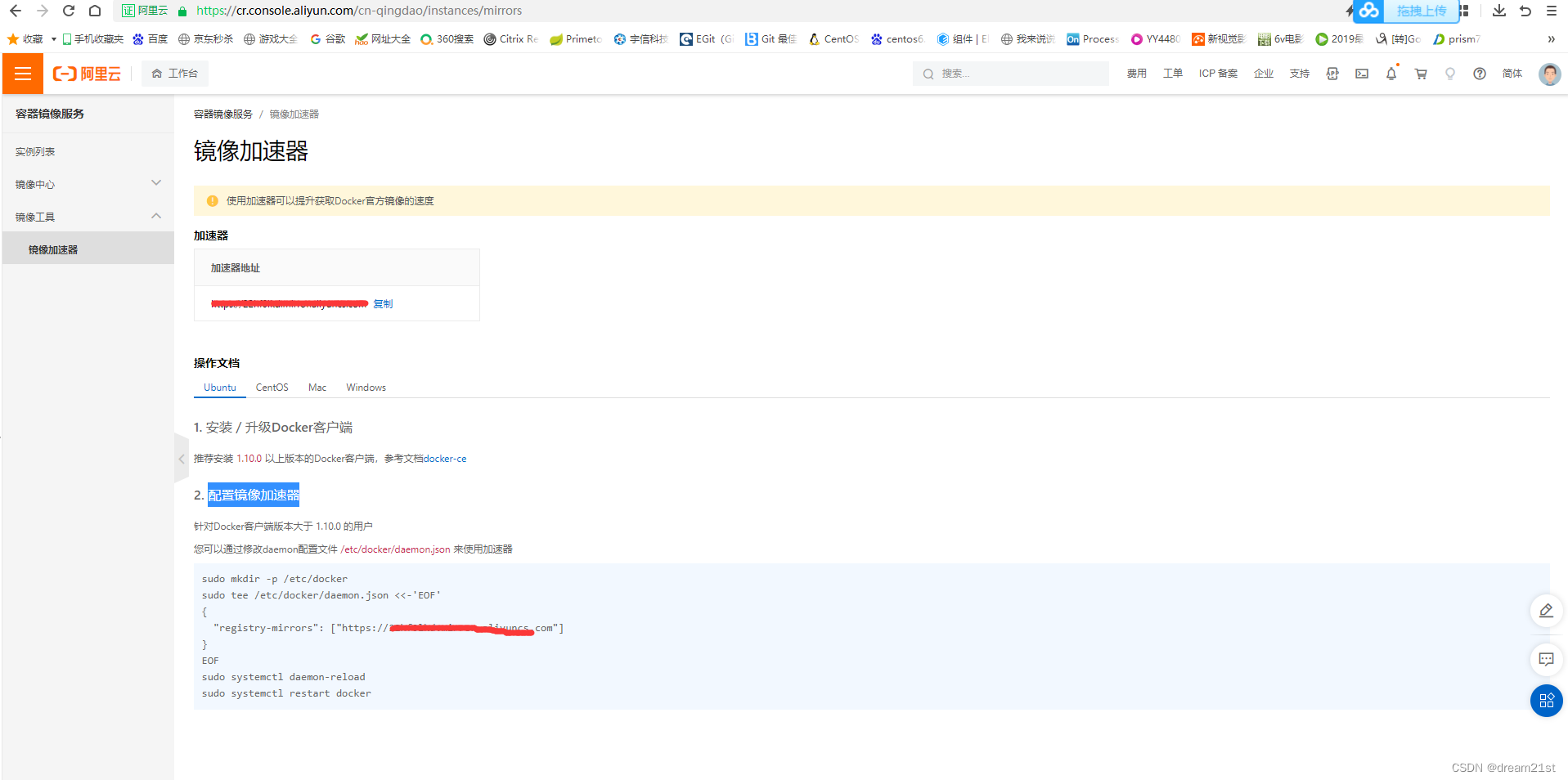Viewport: 1568px width, 780px height.
Task: Open the floating feedback chat button
Action: click(x=1546, y=659)
